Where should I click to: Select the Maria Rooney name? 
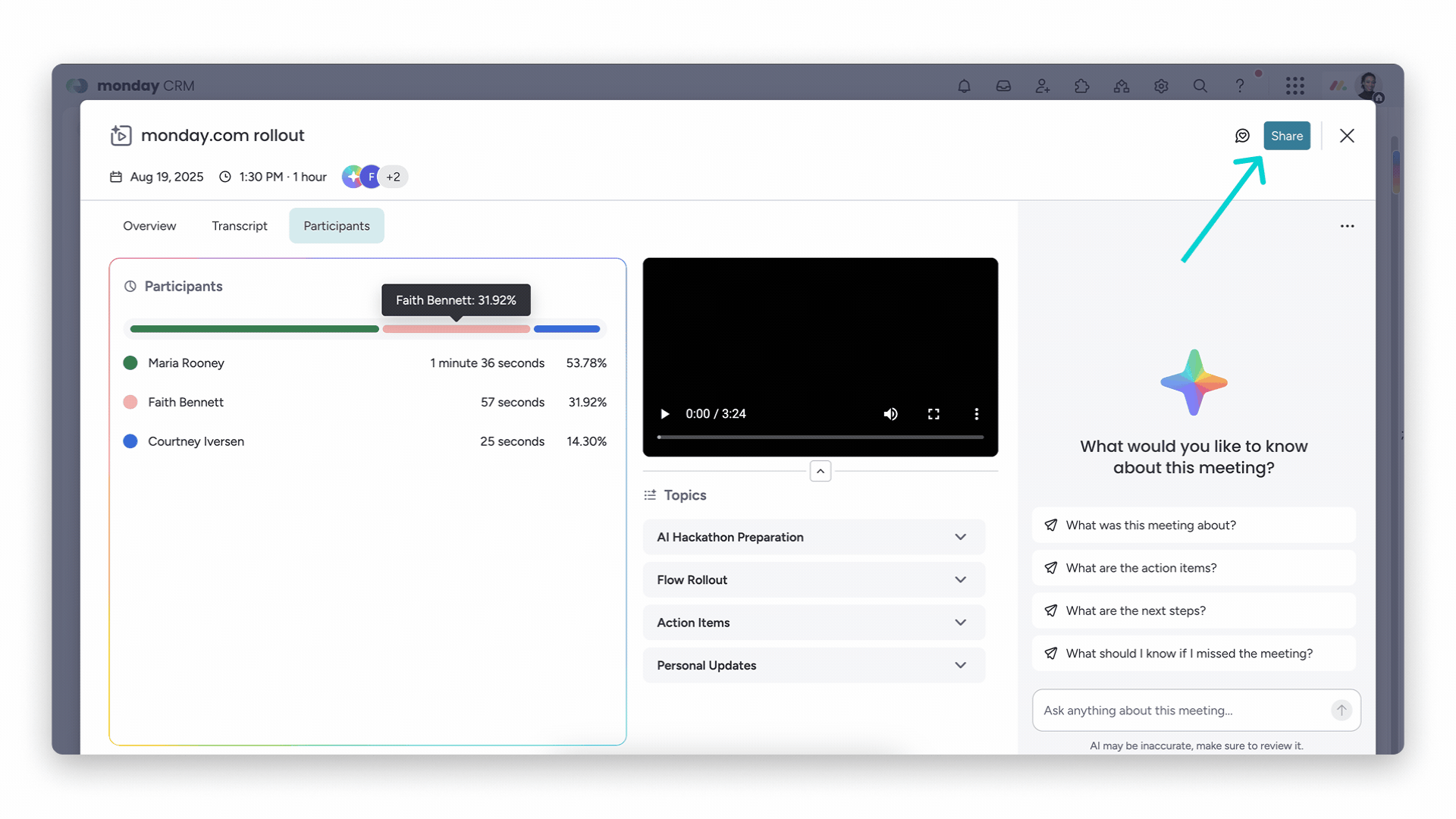click(186, 363)
